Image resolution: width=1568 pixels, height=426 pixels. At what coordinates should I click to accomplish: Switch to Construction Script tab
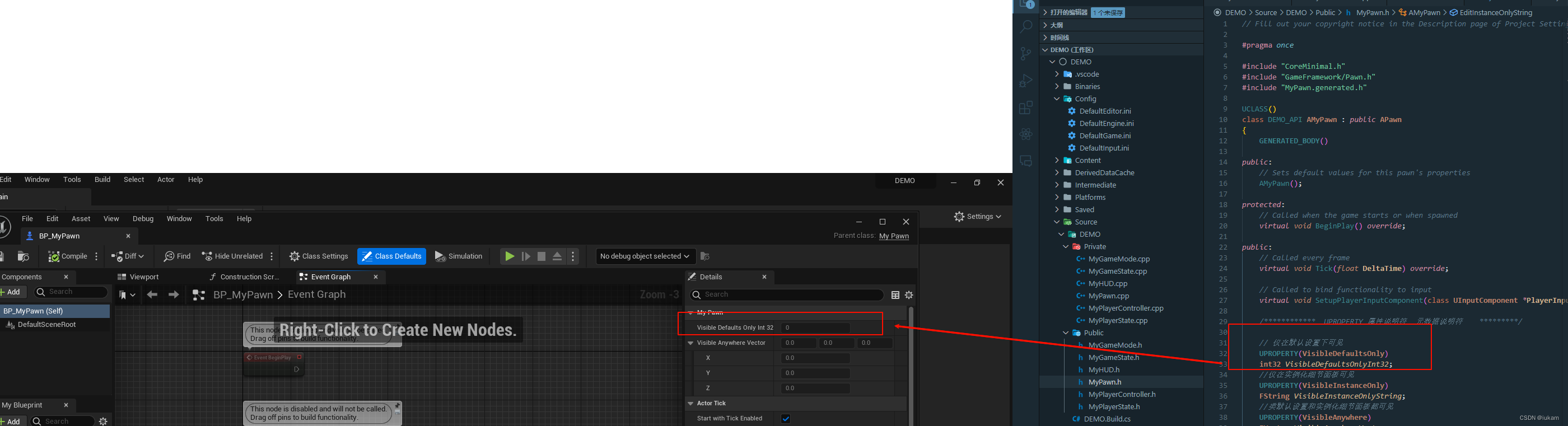[244, 277]
